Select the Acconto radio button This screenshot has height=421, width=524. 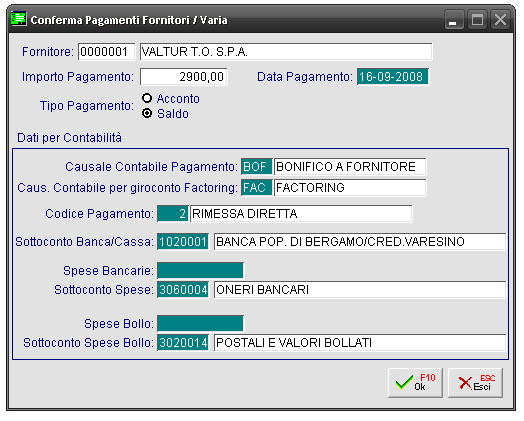[x=147, y=98]
